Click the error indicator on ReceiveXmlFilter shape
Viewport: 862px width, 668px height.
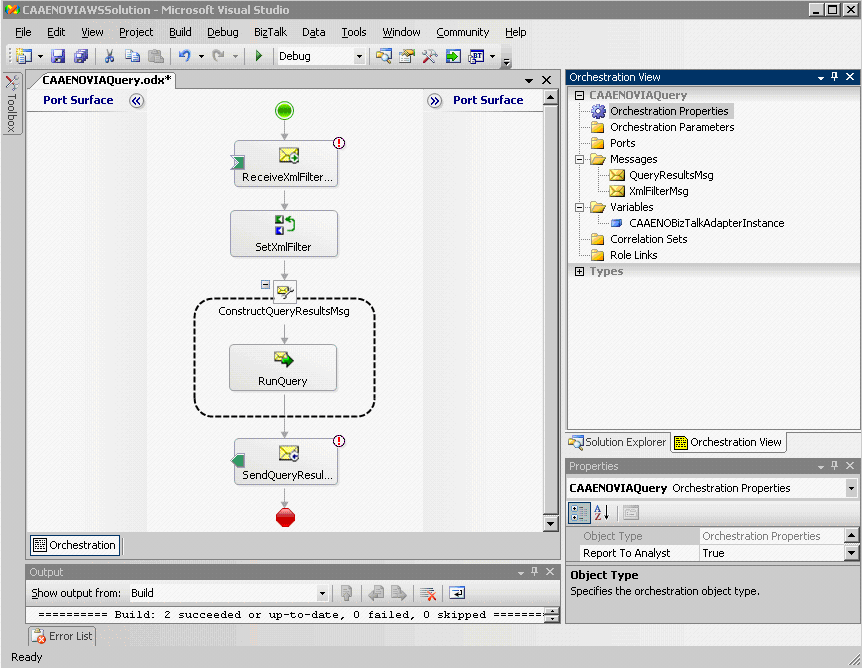[x=339, y=143]
